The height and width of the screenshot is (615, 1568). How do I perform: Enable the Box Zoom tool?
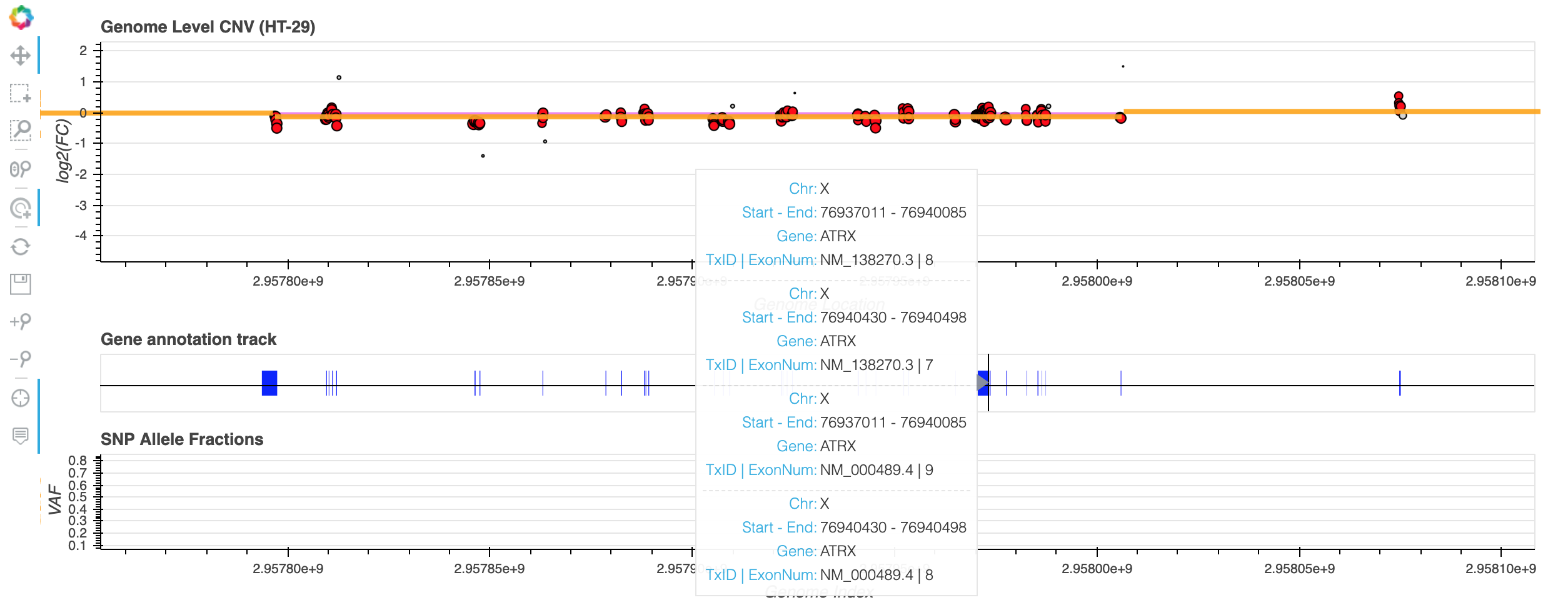click(21, 131)
